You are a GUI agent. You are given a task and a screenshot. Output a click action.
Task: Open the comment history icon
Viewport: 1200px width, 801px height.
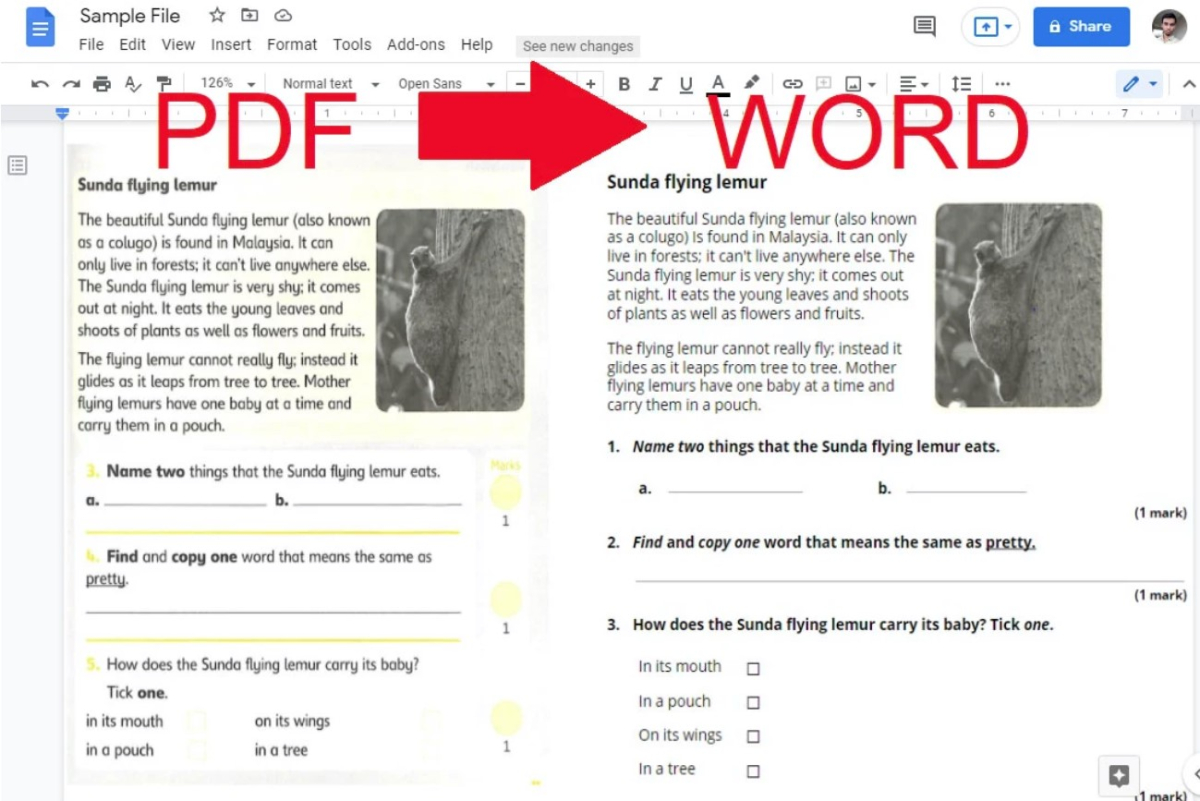[925, 27]
